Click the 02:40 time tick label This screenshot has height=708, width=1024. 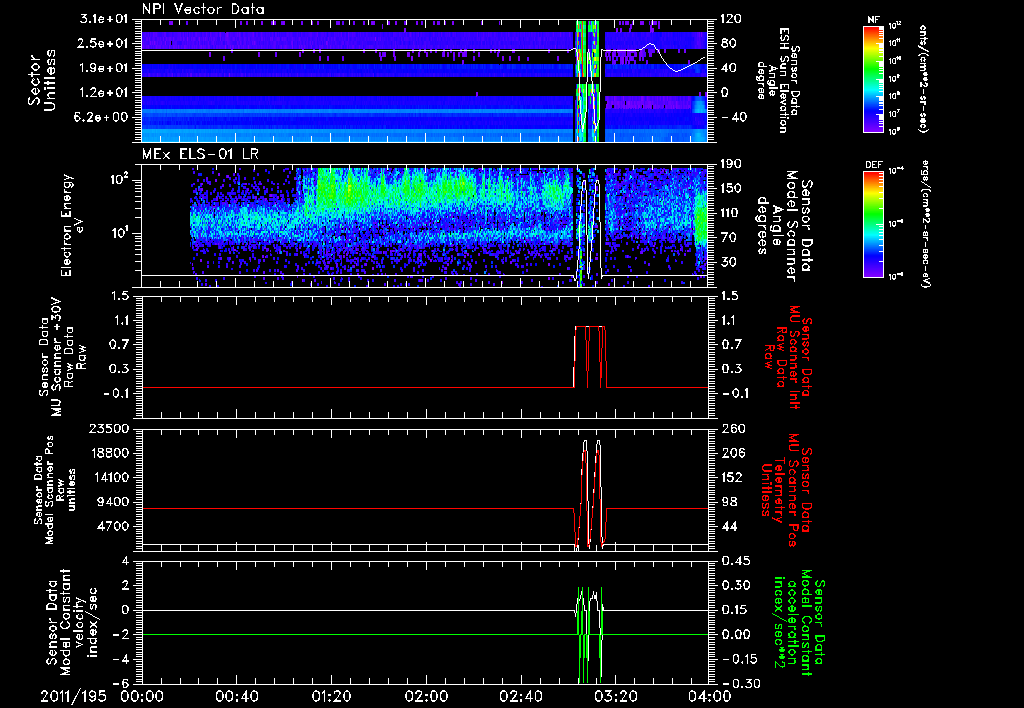(x=520, y=696)
